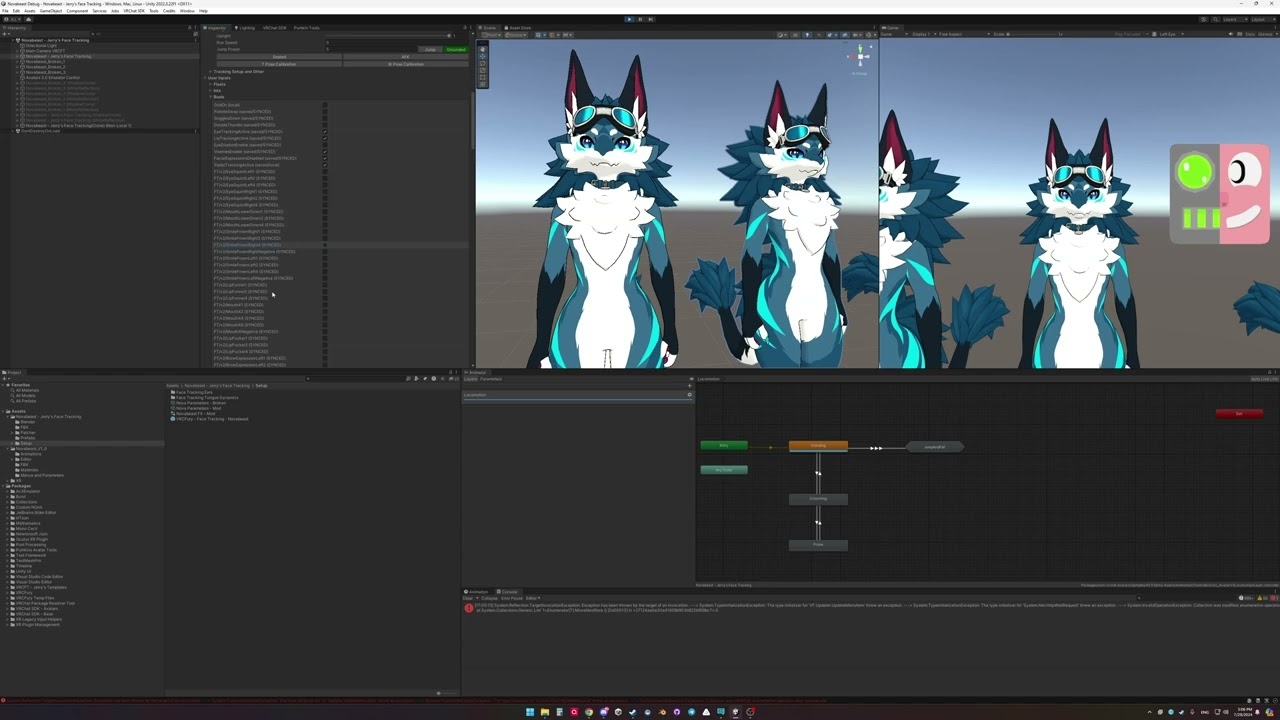Image resolution: width=1280 pixels, height=720 pixels.
Task: Select the orange Standing state node in the Animator
Action: [x=818, y=446]
